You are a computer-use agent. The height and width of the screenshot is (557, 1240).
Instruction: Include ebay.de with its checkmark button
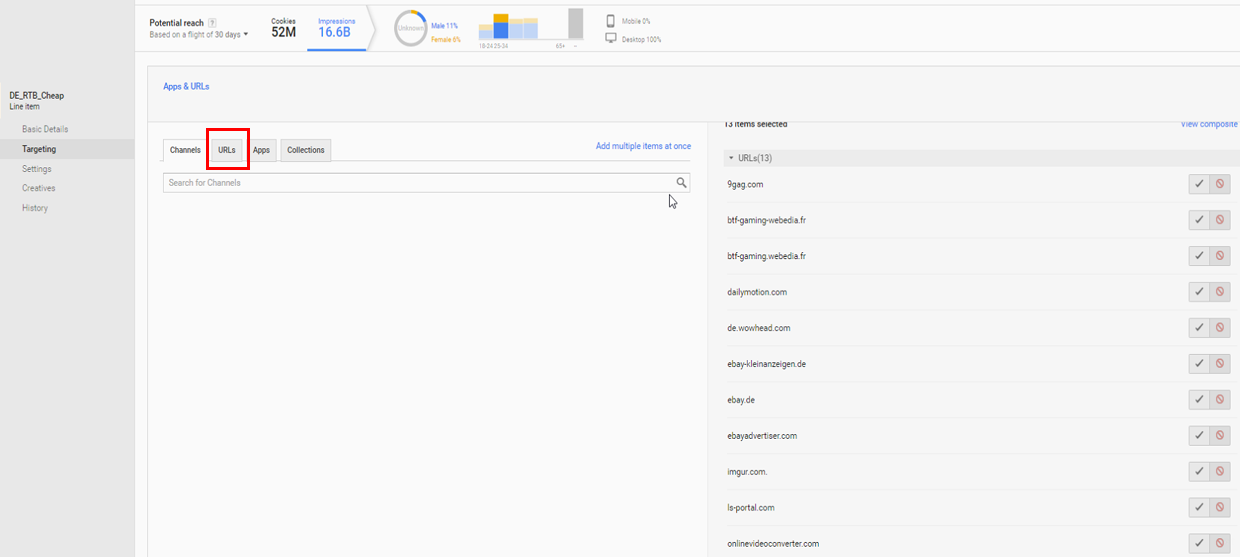[x=1199, y=400]
